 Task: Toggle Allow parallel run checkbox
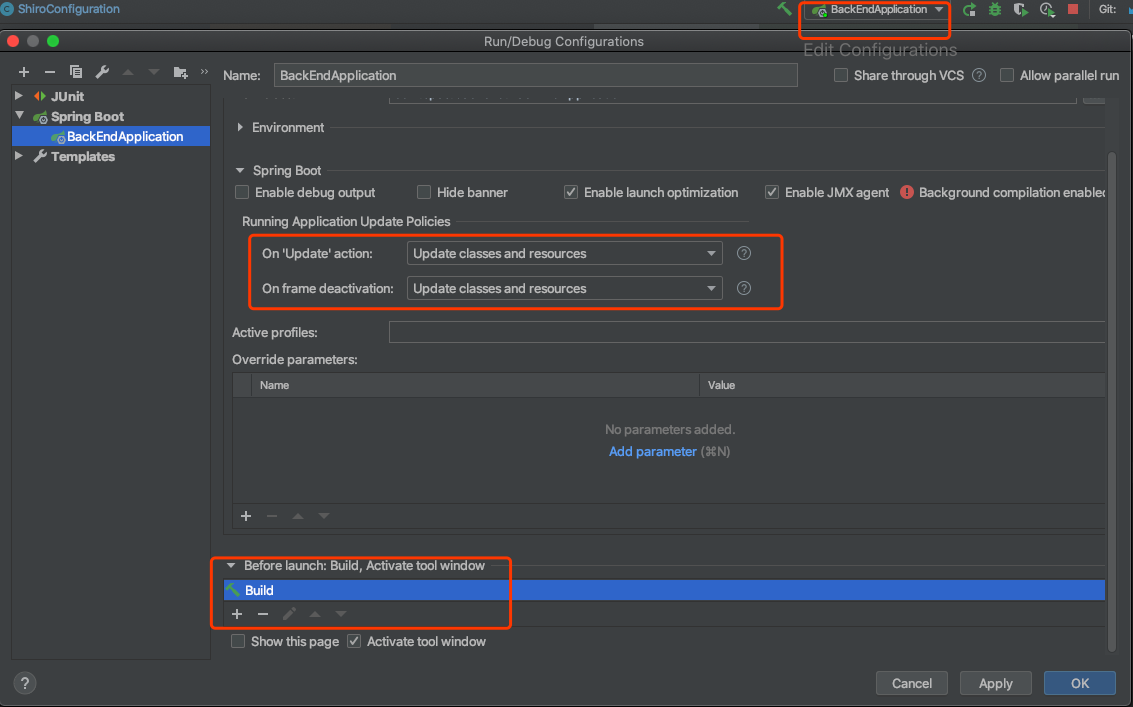point(1007,75)
